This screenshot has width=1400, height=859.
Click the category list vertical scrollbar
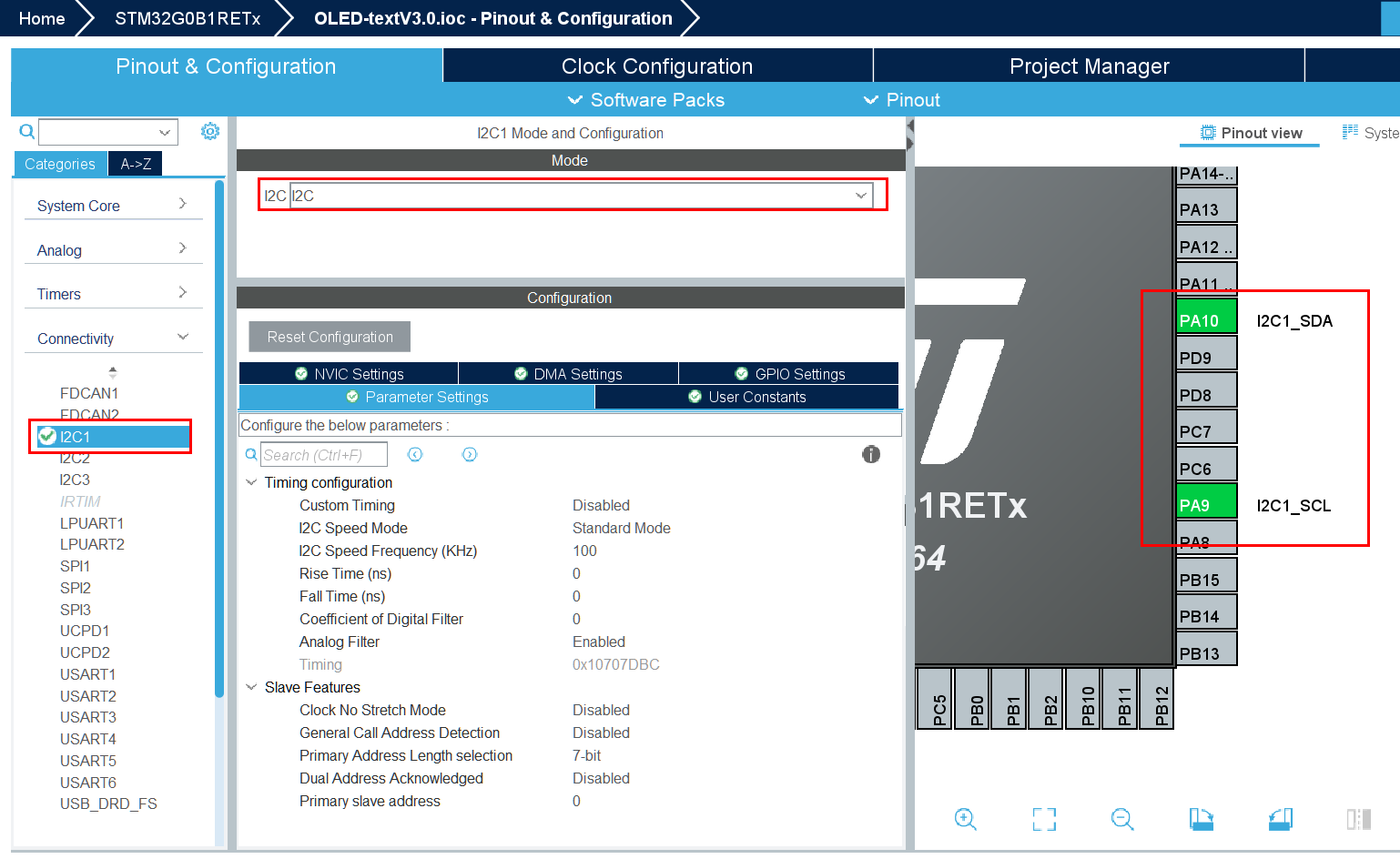coord(218,439)
